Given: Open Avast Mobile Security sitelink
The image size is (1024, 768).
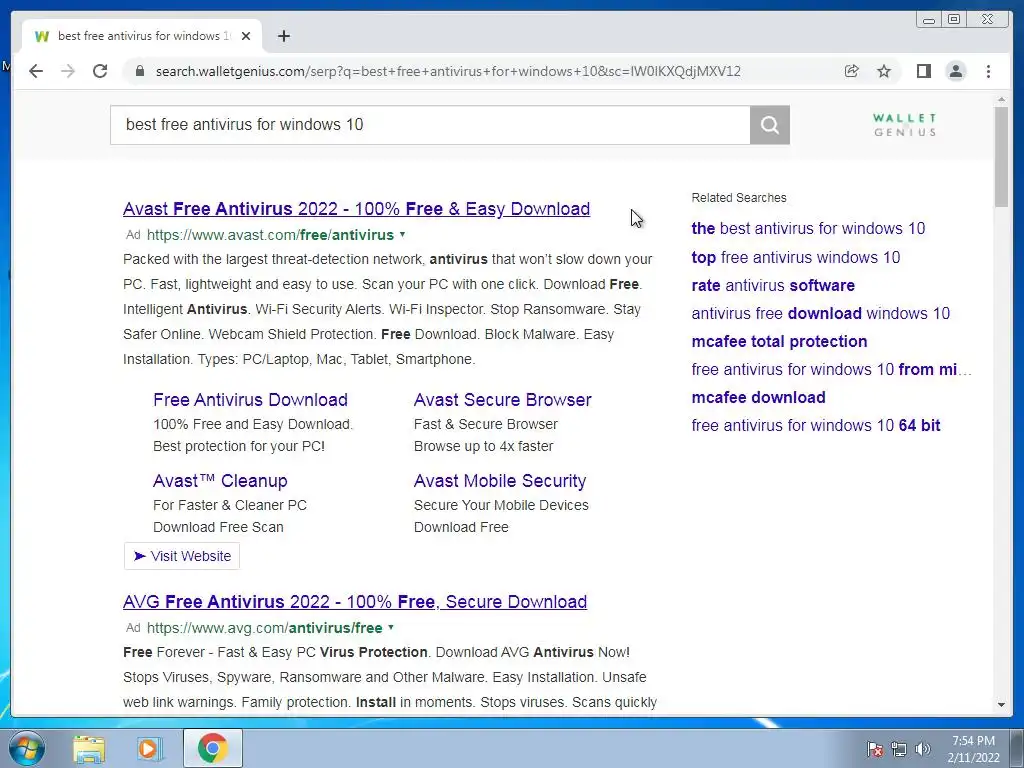Looking at the screenshot, I should coord(500,481).
